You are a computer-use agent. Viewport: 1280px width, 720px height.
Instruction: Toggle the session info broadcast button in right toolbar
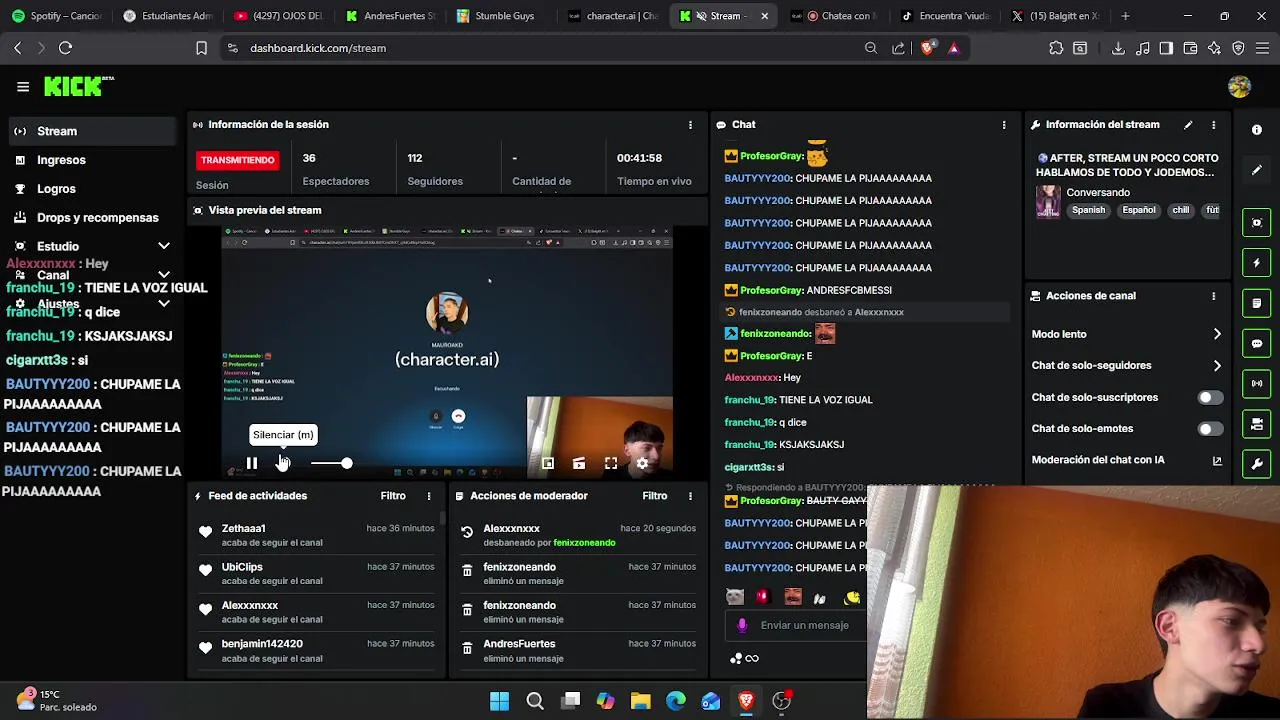pos(1257,383)
